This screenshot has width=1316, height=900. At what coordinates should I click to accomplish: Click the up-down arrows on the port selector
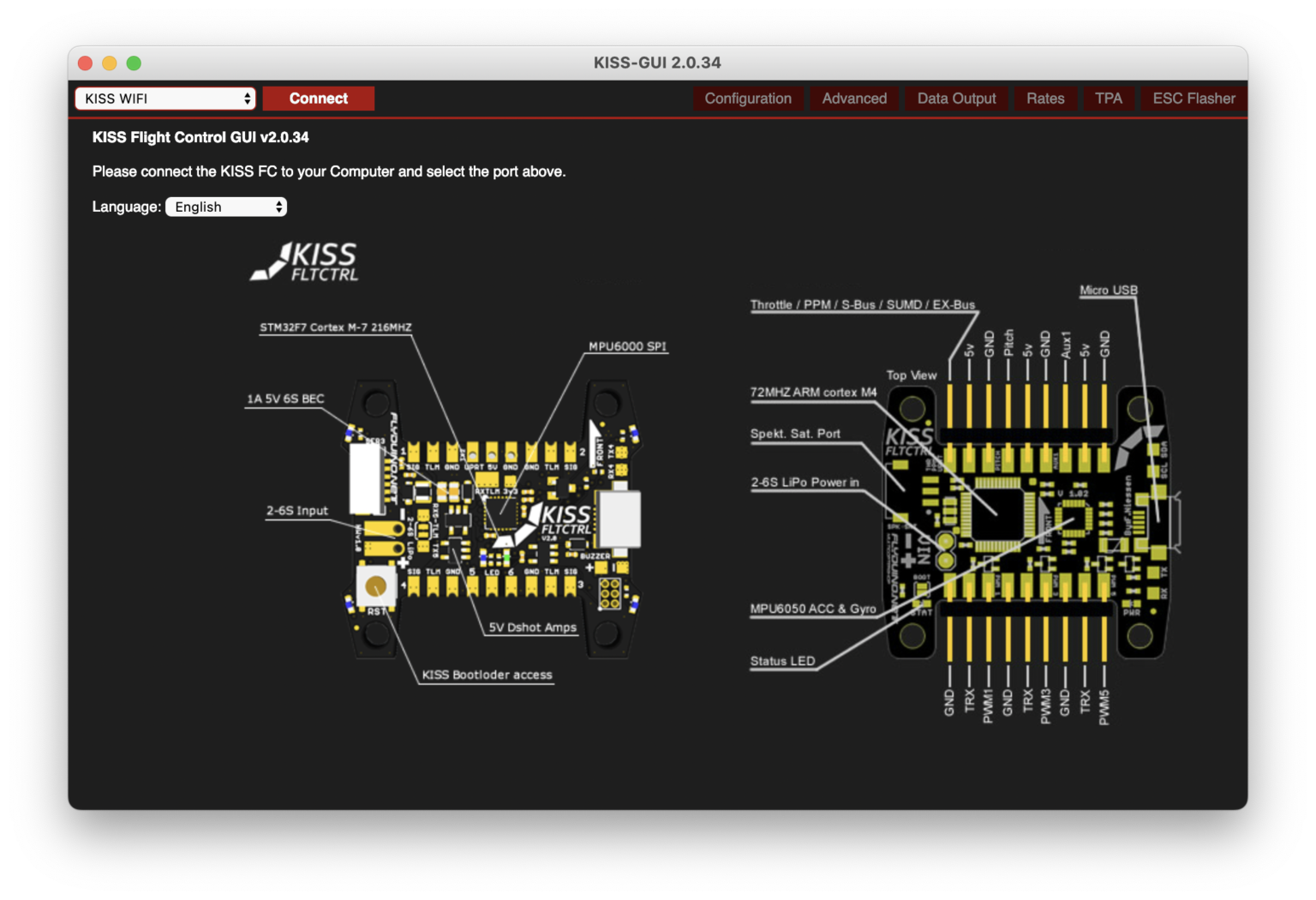247,98
